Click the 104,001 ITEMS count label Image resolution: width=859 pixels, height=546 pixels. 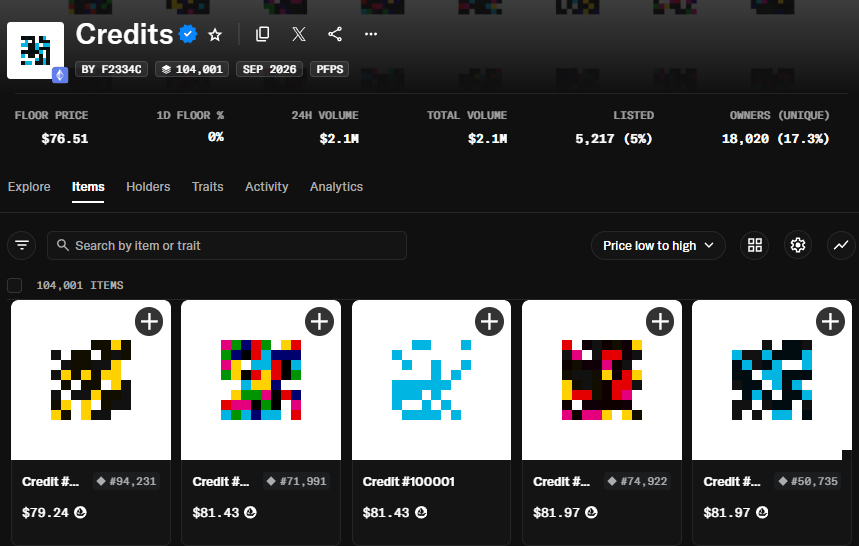tap(80, 285)
